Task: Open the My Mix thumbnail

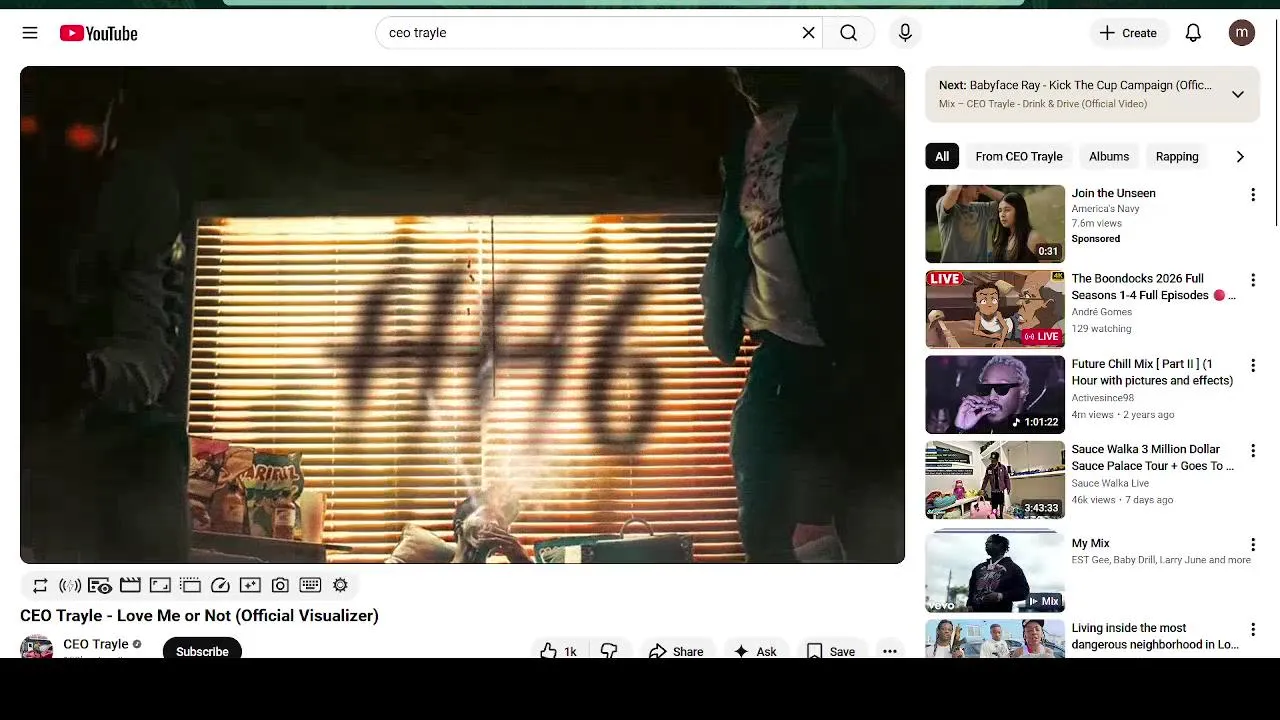Action: [x=995, y=571]
